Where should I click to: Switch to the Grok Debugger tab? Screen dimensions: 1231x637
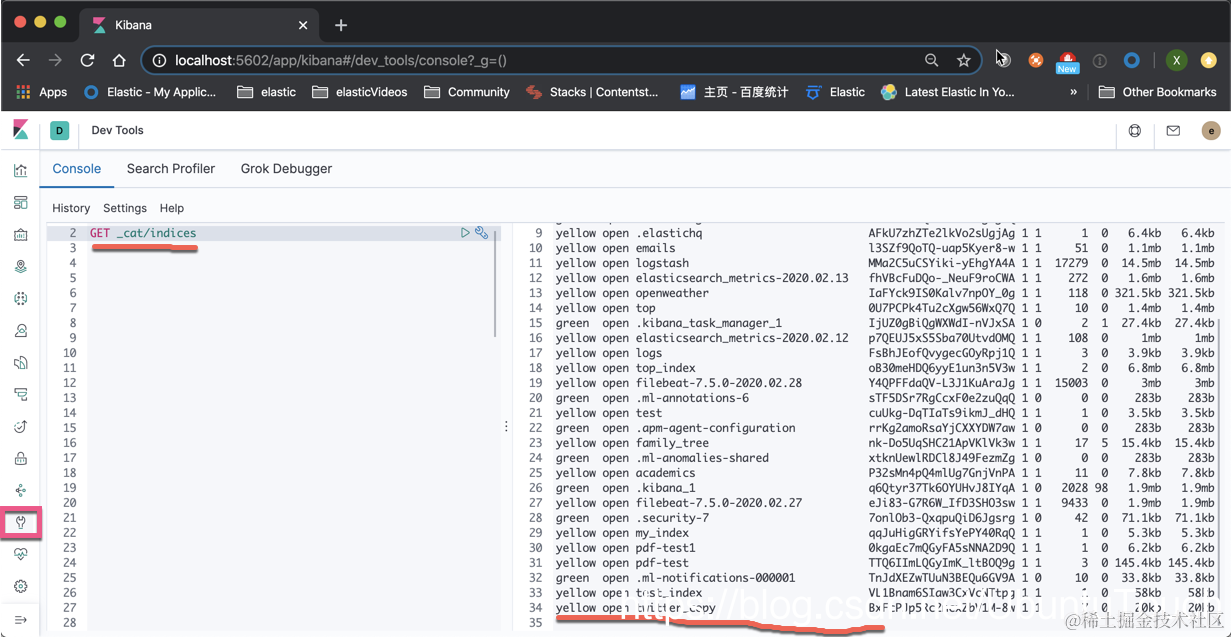pyautogui.click(x=286, y=168)
